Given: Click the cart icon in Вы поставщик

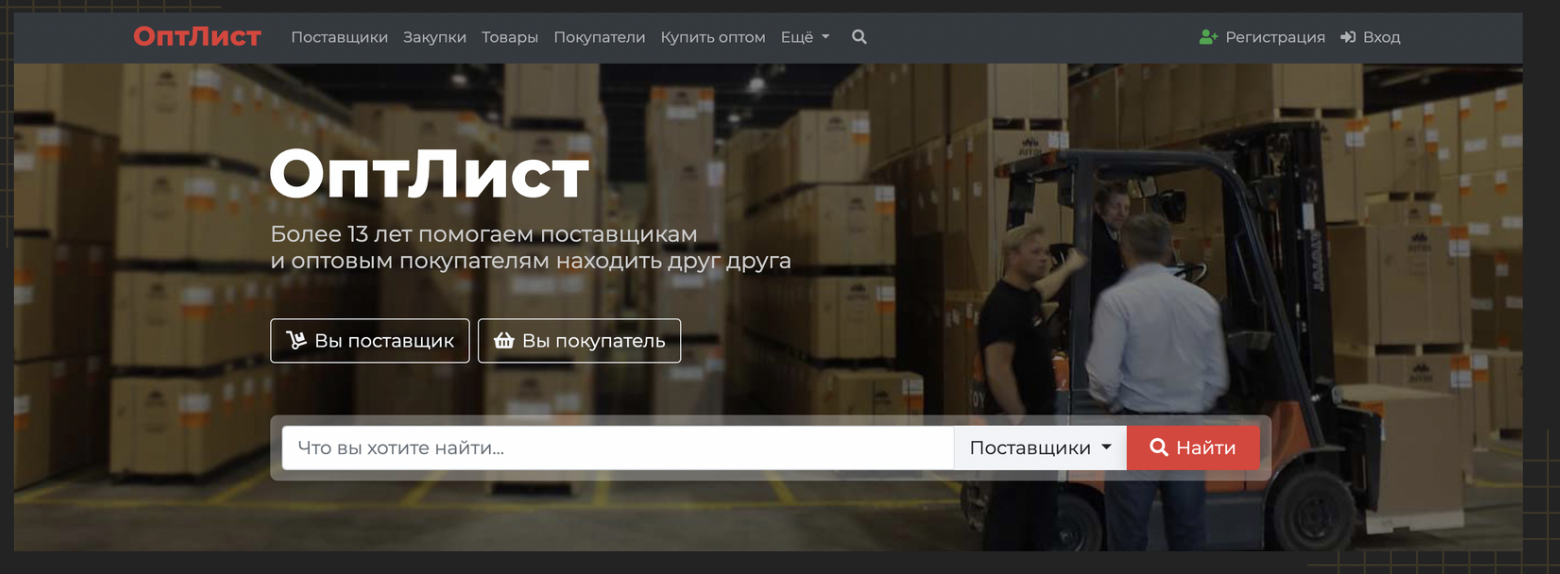Looking at the screenshot, I should pos(296,341).
